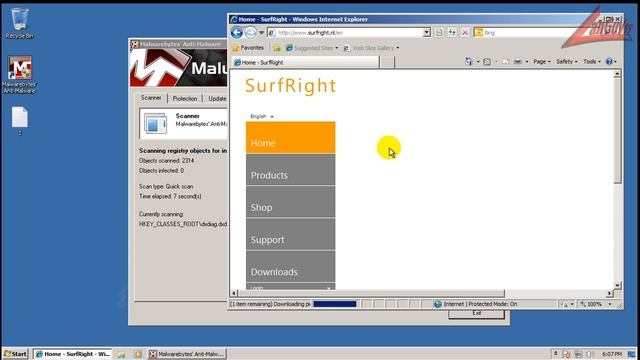Switch to Scanner tab in Malwarebytes
The height and width of the screenshot is (360, 640).
pos(151,98)
